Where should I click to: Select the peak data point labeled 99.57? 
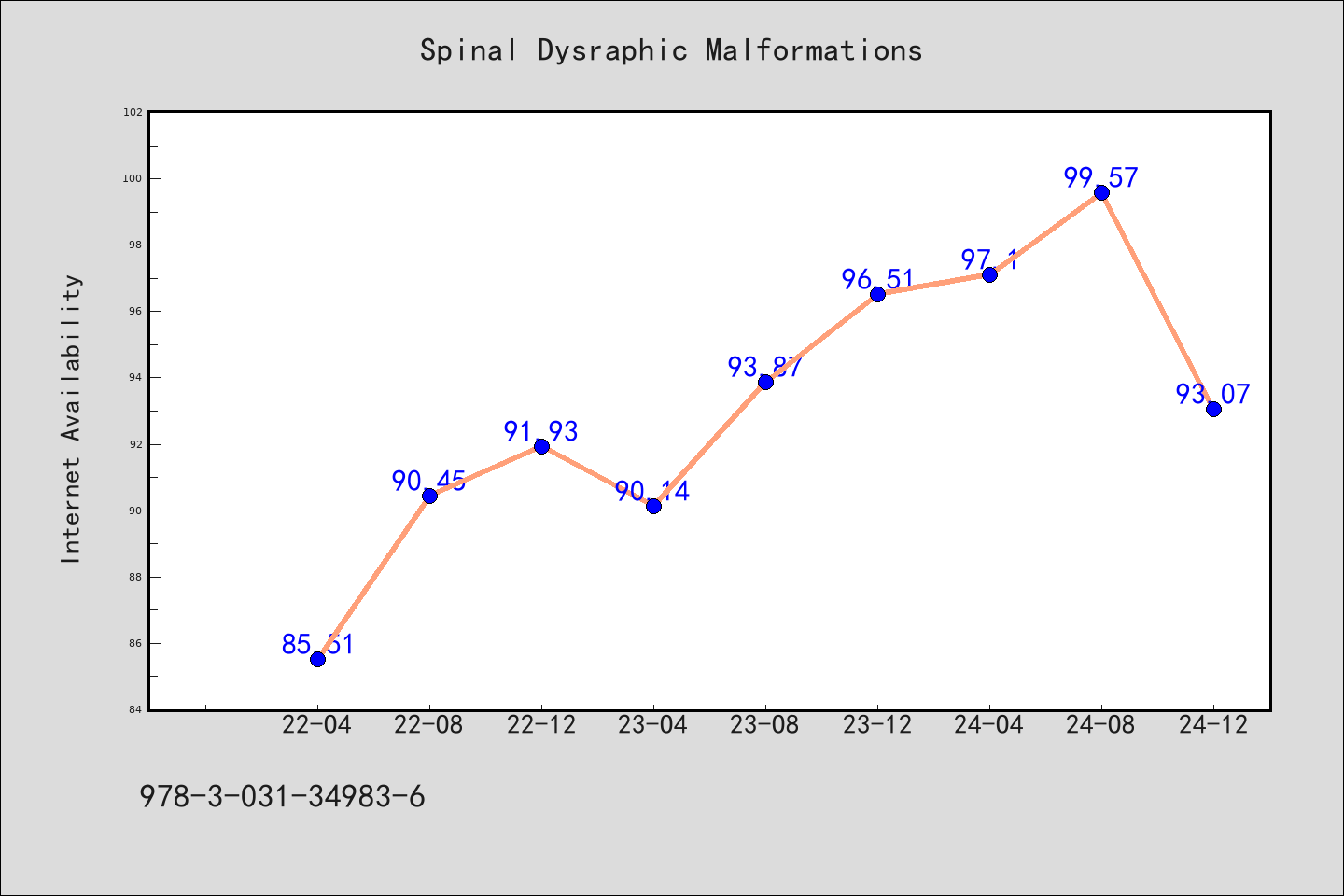[x=1101, y=192]
